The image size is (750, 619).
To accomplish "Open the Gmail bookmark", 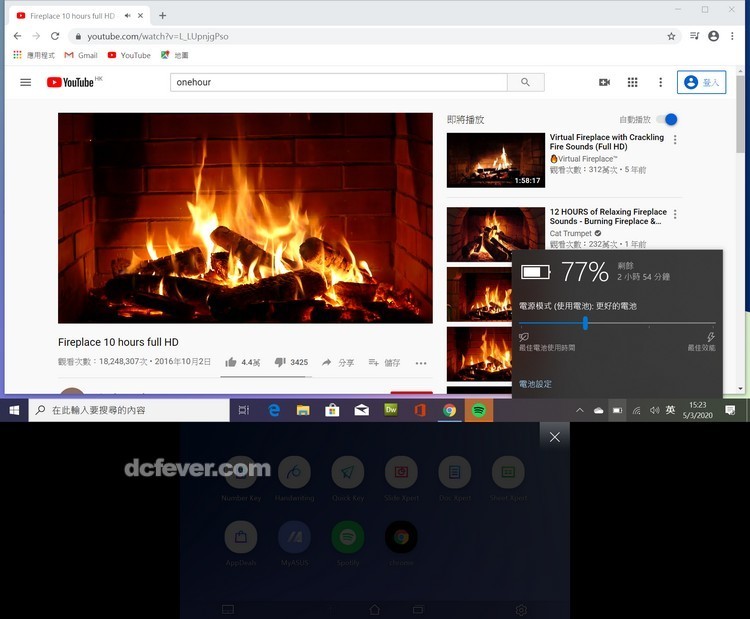I will (x=81, y=55).
